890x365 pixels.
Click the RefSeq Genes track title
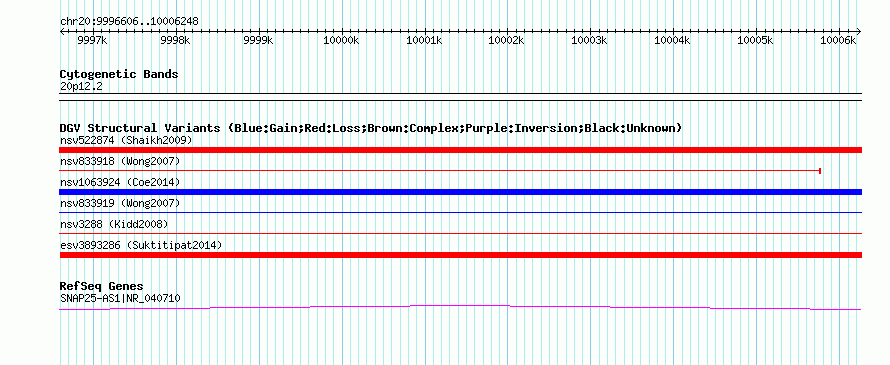102,286
